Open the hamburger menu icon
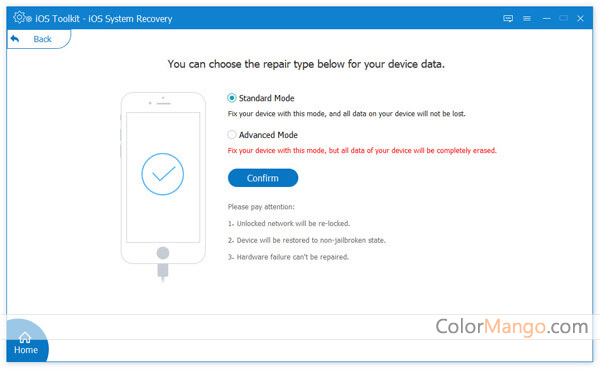600x369 pixels. click(527, 18)
